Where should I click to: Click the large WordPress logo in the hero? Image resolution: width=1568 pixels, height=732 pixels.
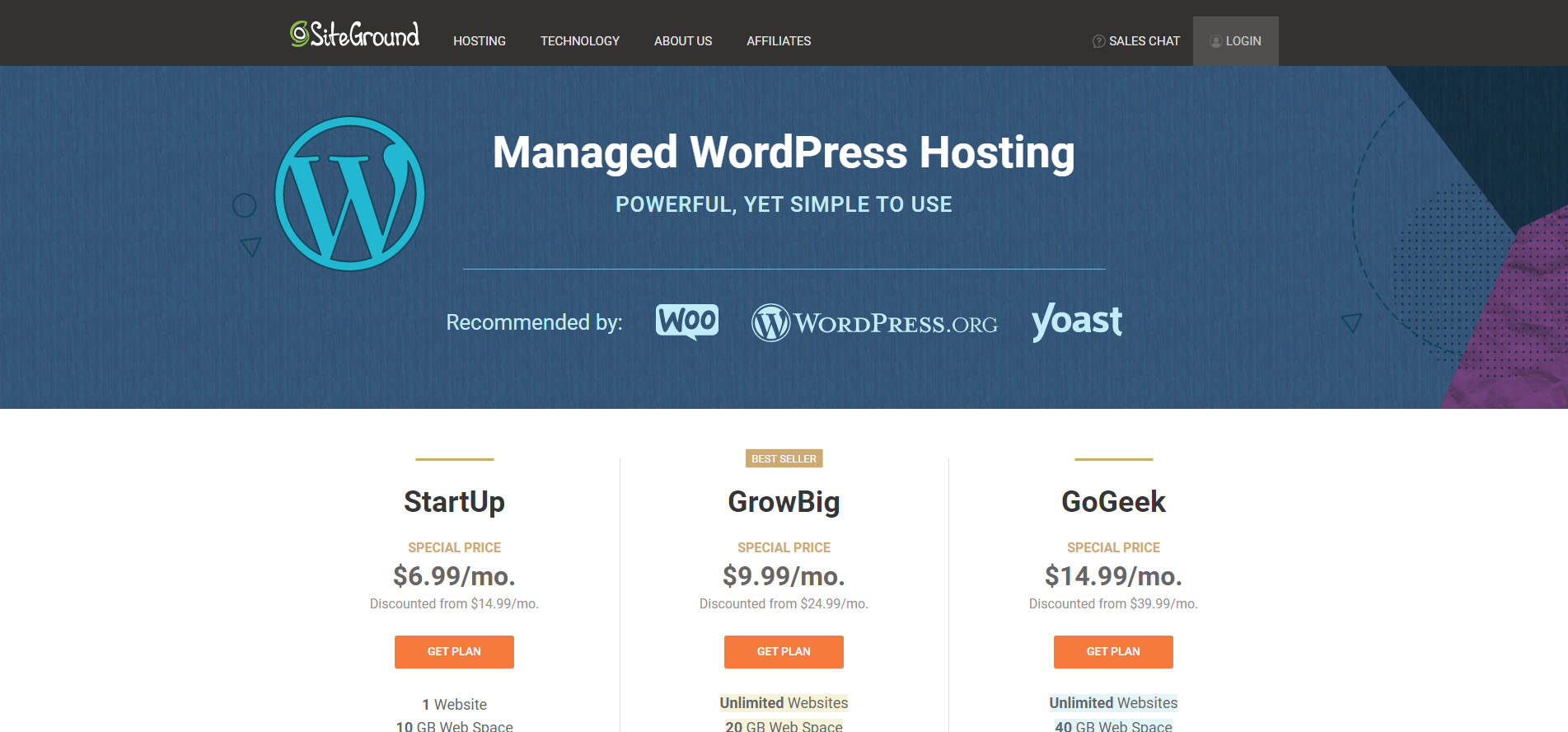coord(349,194)
